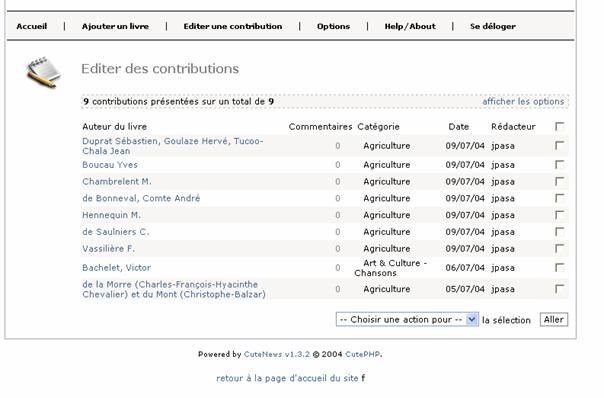Open the Hennequin M. contribution
Image resolution: width=604 pixels, height=398 pixels.
(111, 215)
